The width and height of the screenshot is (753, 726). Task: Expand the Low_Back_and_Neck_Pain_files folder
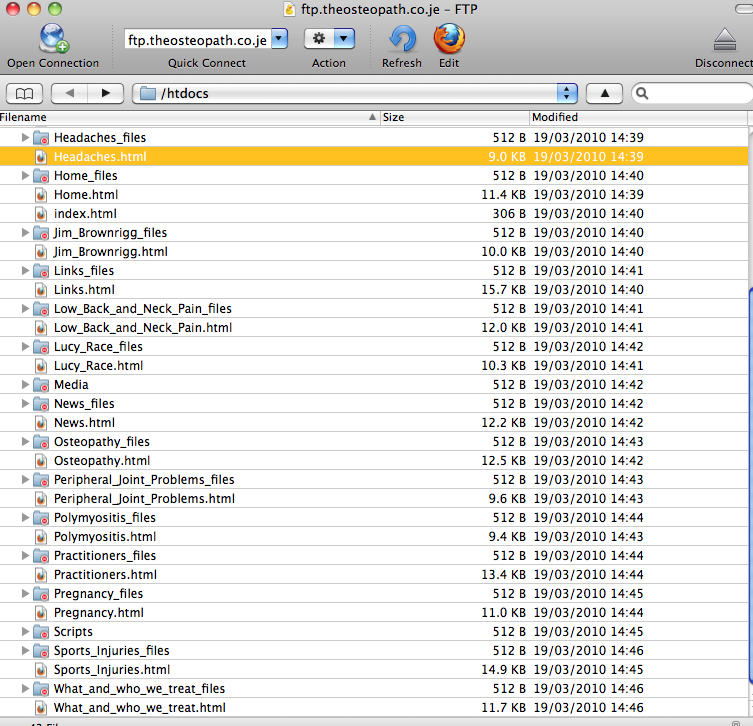point(25,308)
